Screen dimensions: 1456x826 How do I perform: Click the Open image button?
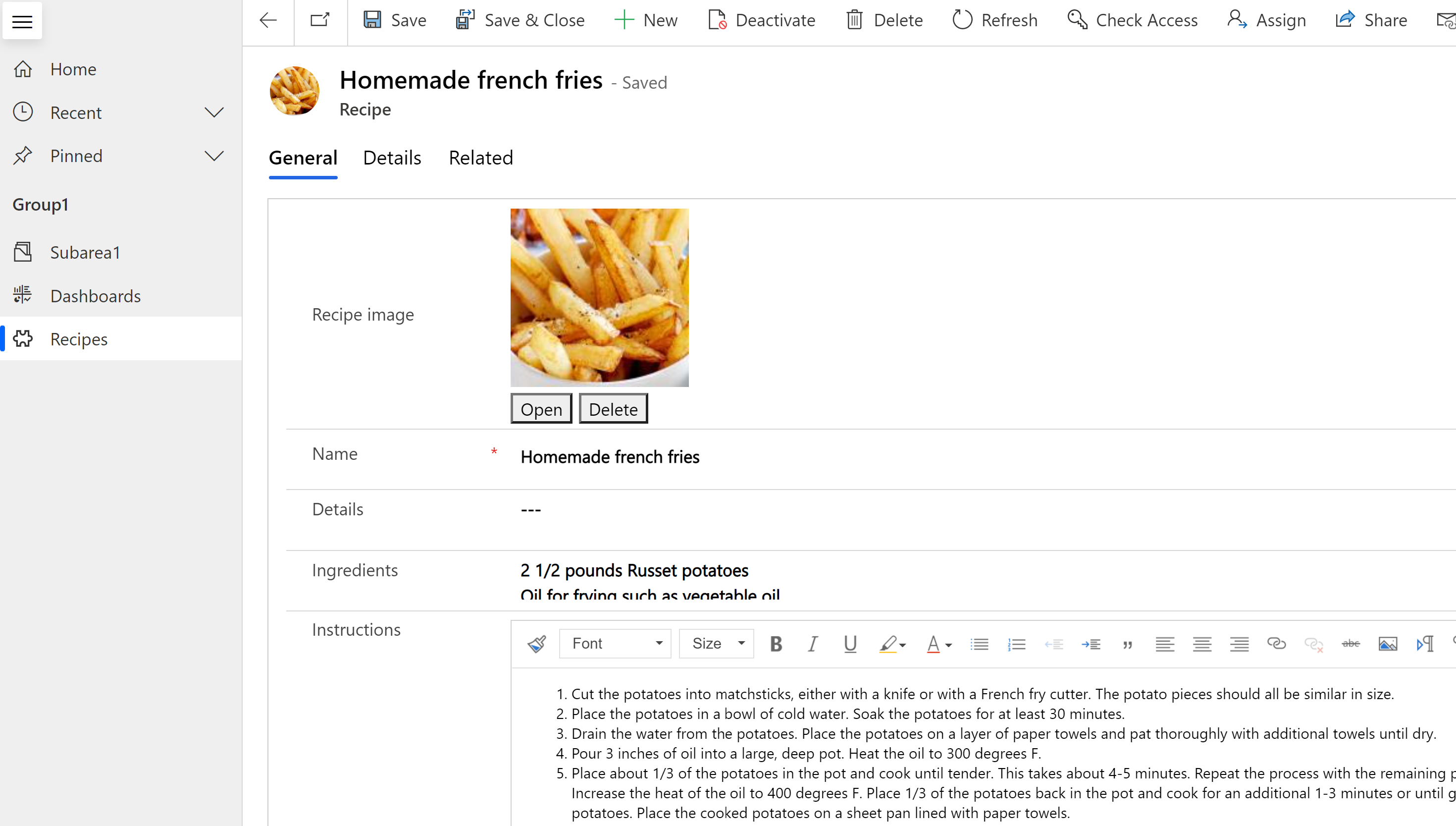point(541,408)
